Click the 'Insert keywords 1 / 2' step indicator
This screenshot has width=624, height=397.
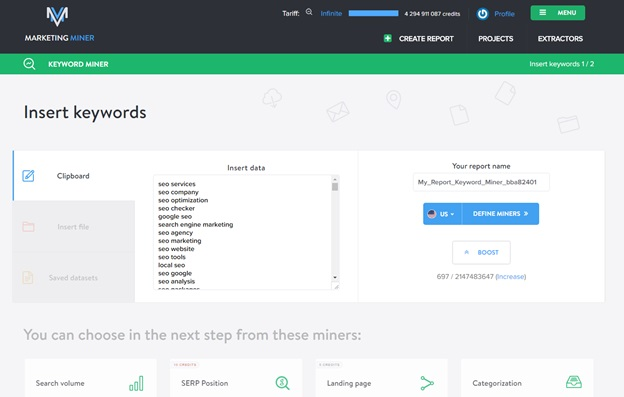tap(561, 64)
